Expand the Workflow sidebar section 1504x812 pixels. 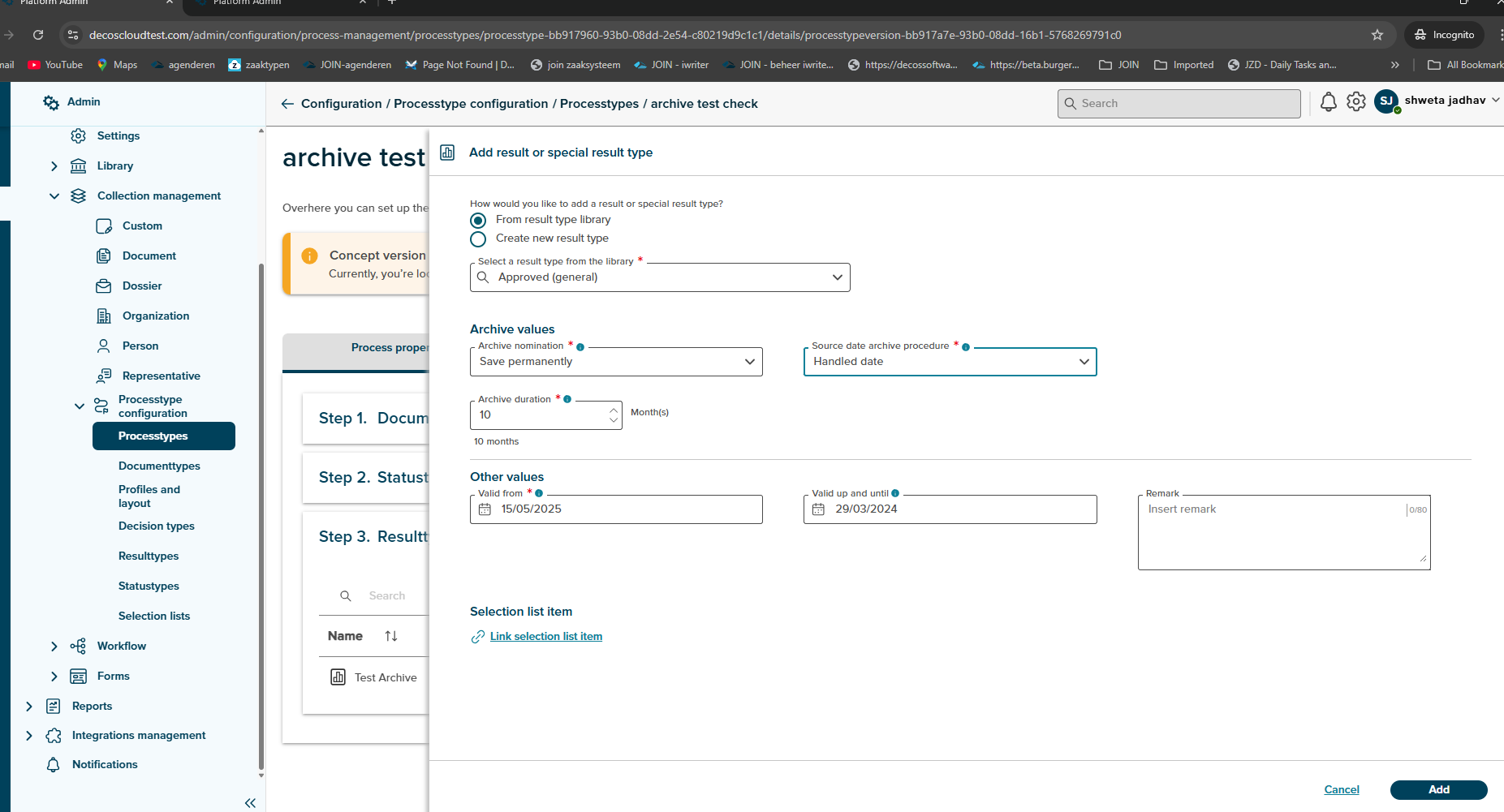click(54, 647)
